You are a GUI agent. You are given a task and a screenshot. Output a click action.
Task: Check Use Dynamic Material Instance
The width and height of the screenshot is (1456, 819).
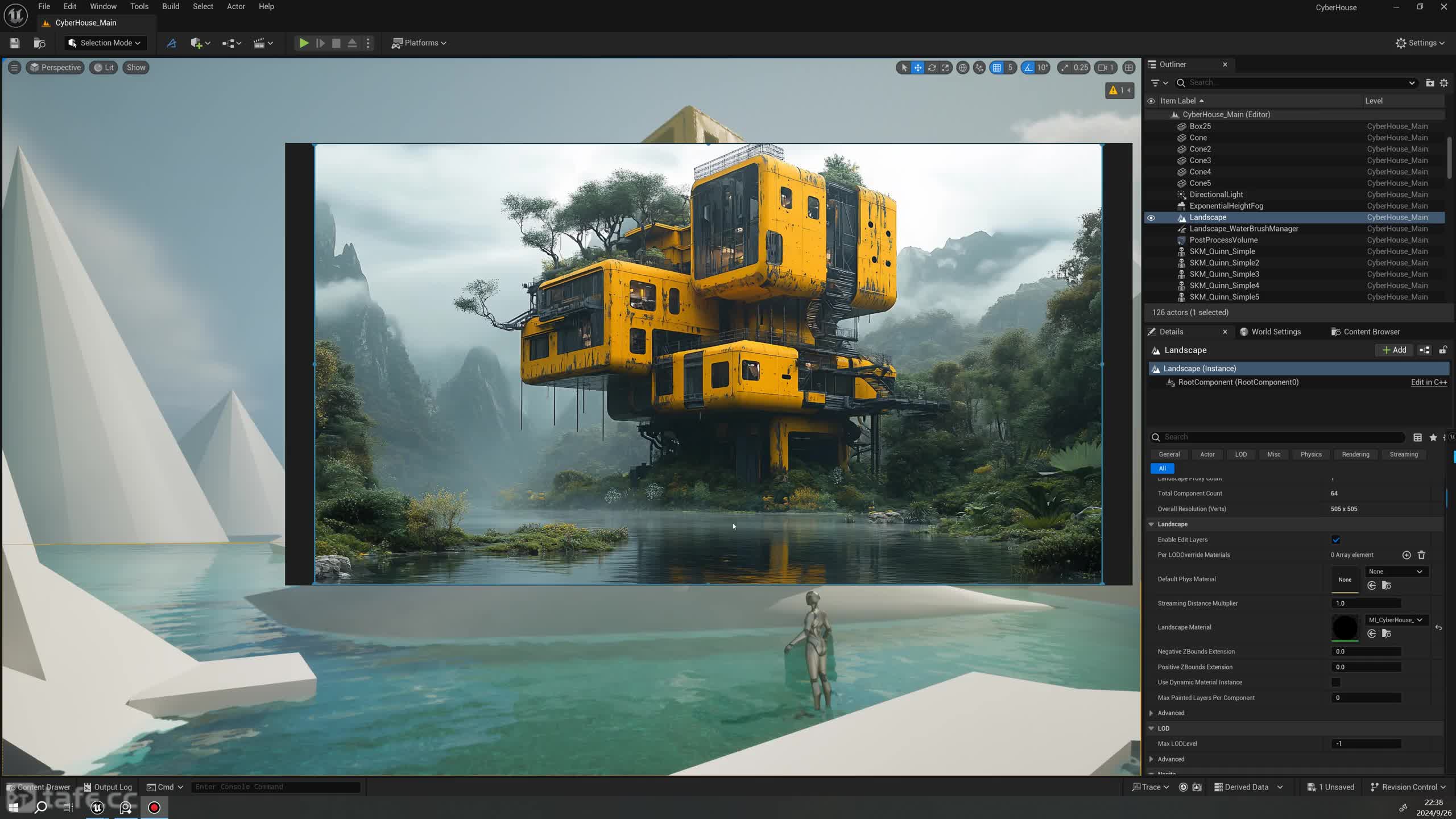1336,682
